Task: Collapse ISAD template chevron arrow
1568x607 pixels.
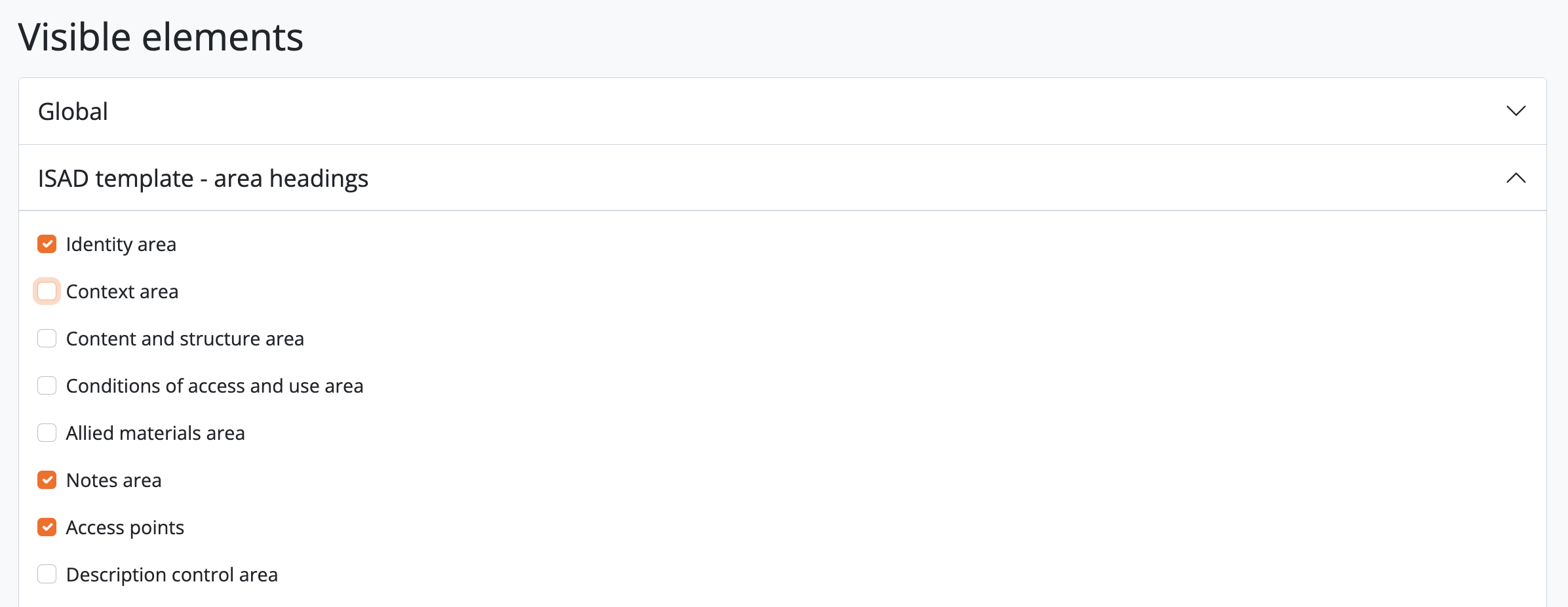Action: [x=1516, y=178]
